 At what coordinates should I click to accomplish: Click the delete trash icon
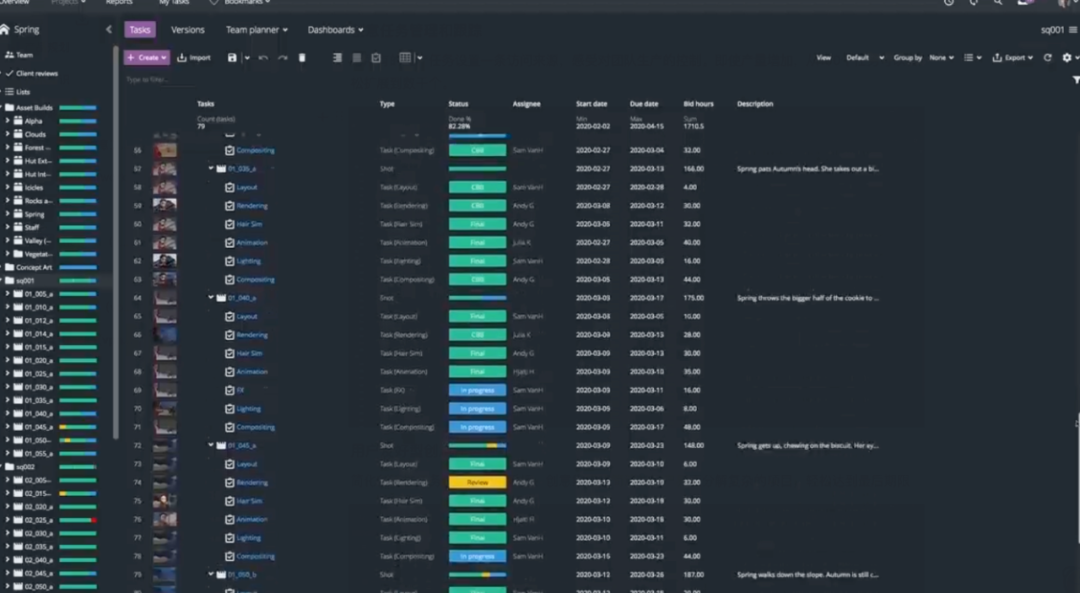302,58
